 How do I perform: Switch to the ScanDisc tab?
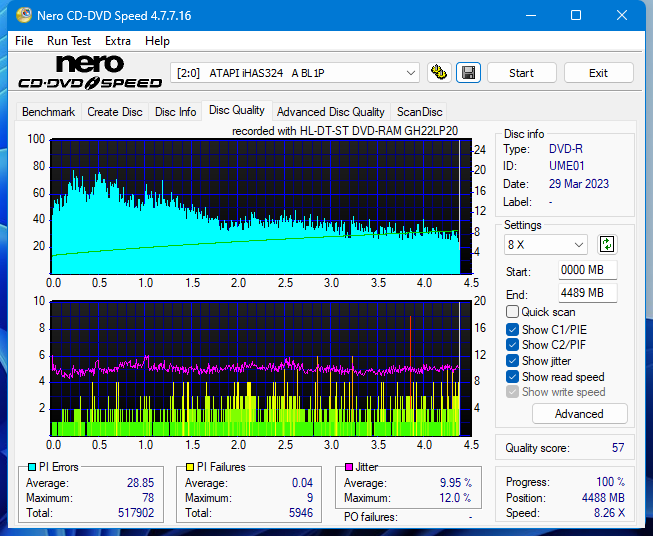point(419,112)
